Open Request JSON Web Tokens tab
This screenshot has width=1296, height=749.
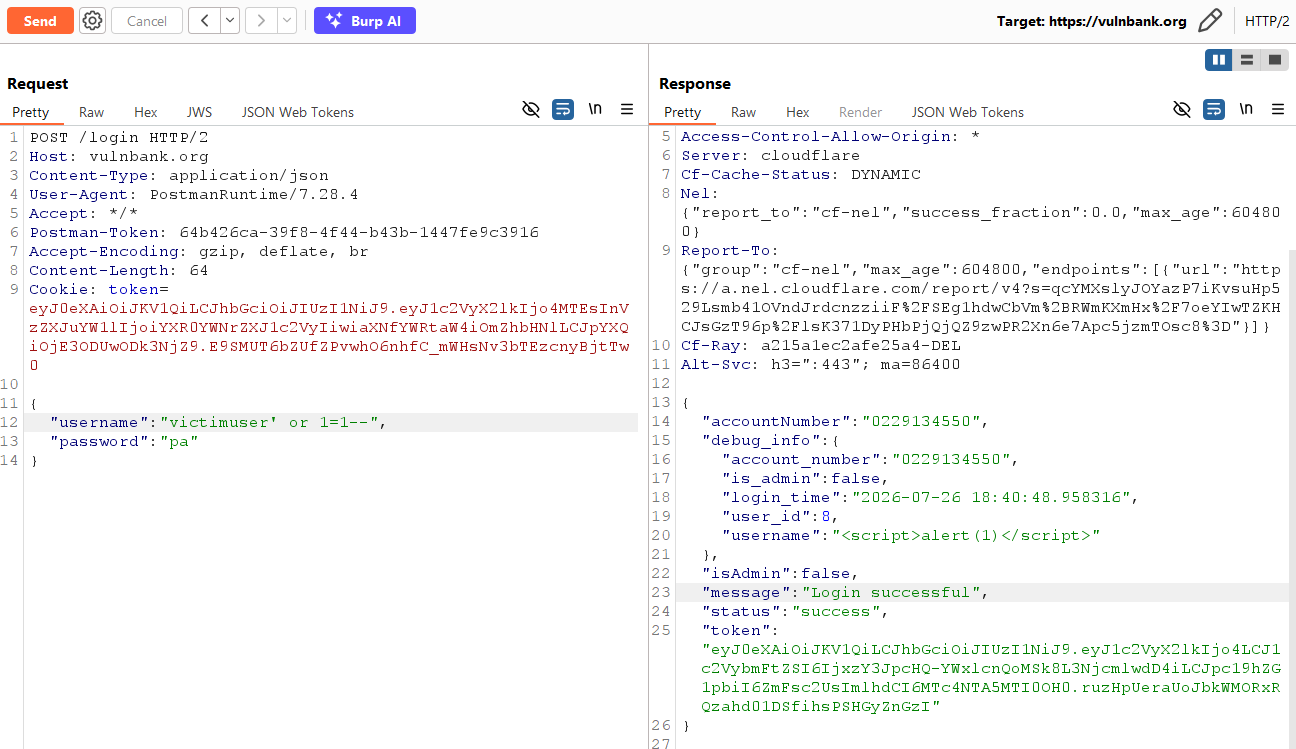click(298, 112)
